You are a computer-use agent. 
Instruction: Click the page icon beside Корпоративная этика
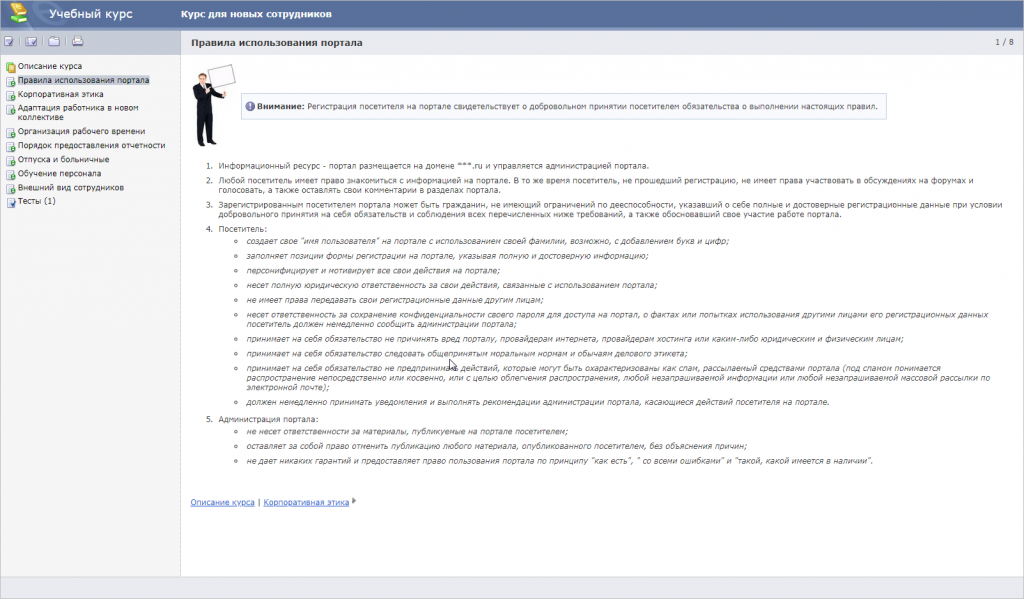[10, 95]
